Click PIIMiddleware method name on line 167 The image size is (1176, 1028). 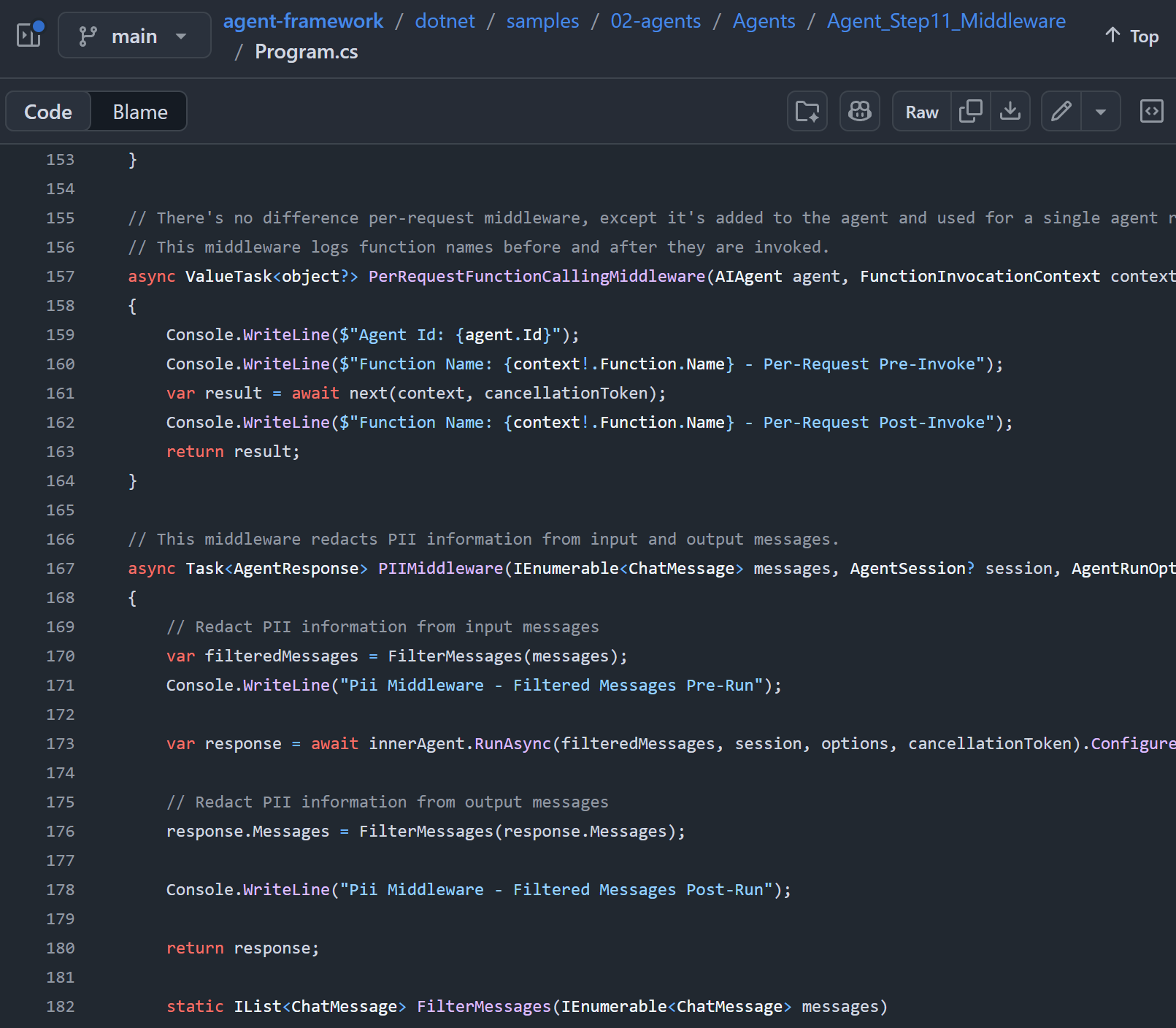coord(441,568)
